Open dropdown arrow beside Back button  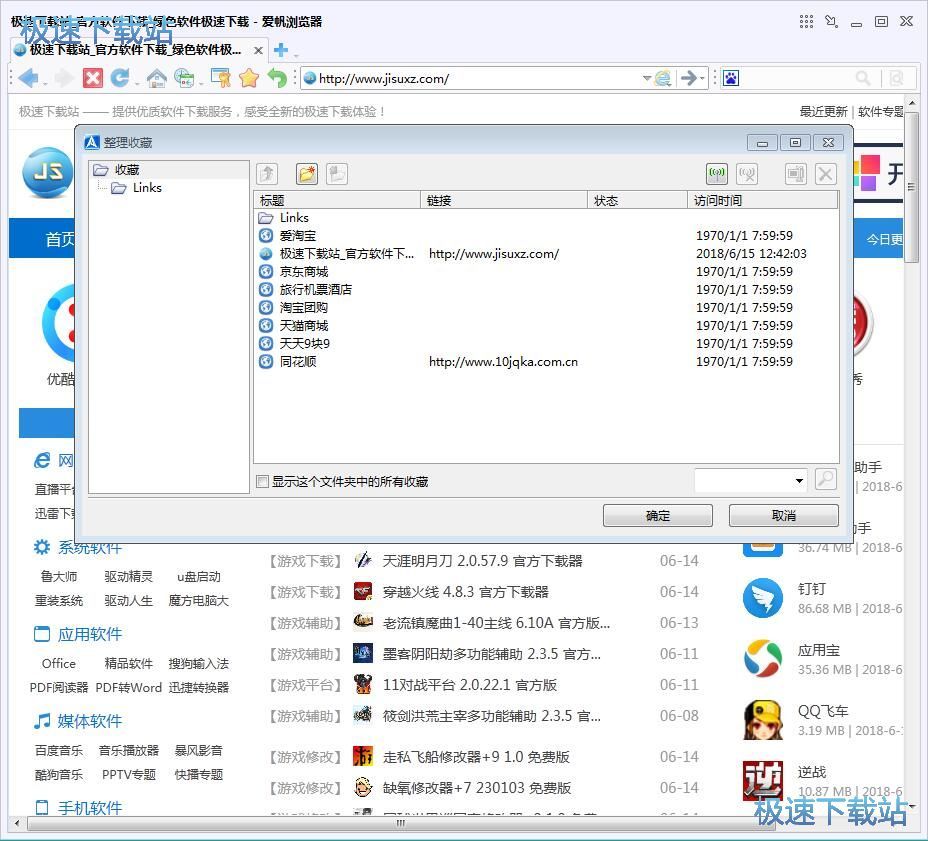(x=44, y=82)
